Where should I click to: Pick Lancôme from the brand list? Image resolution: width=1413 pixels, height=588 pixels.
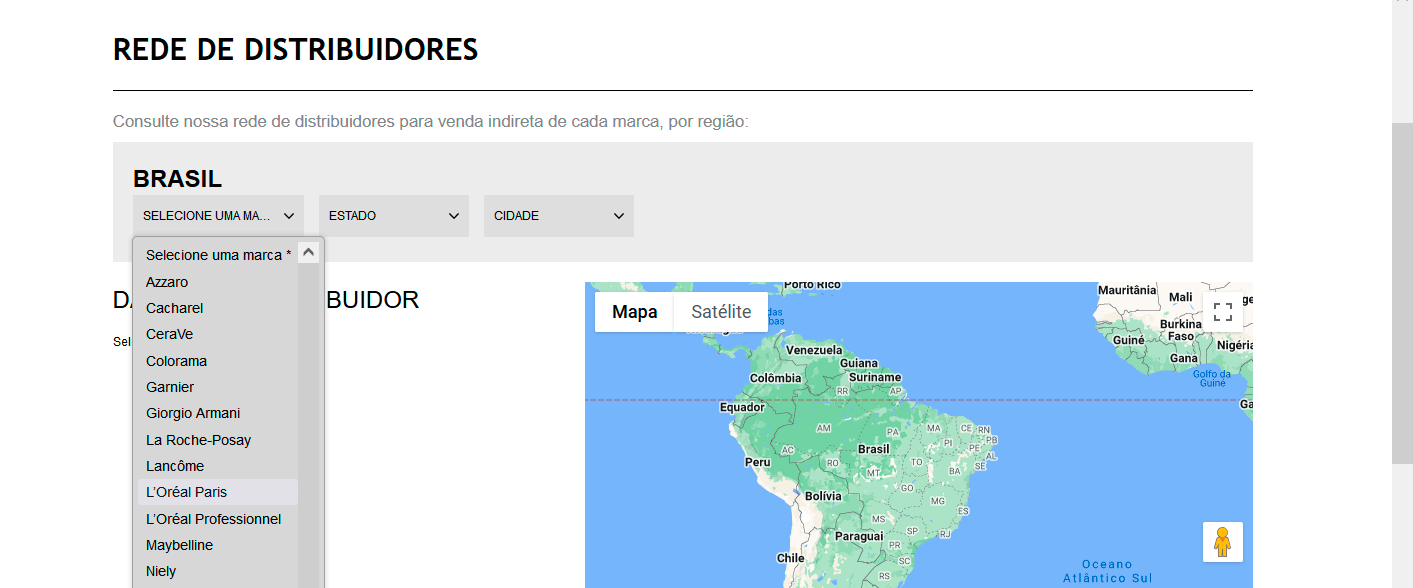pos(218,466)
